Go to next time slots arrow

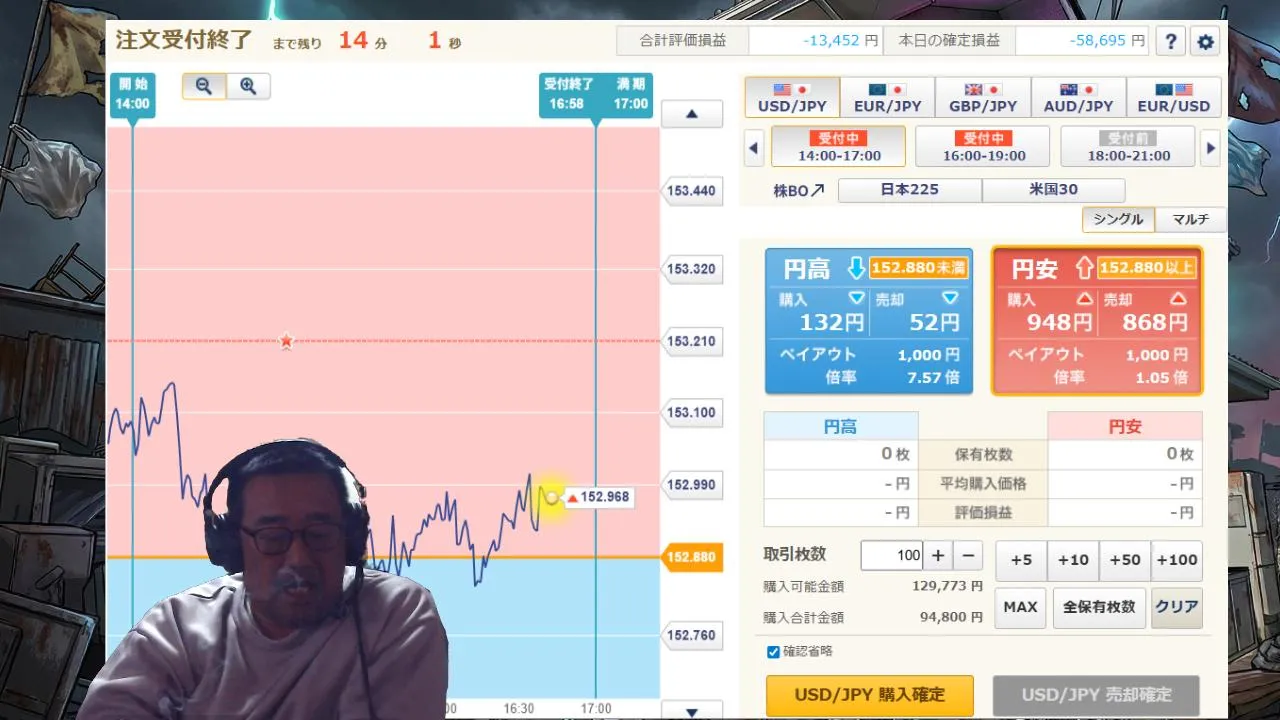tap(1211, 149)
